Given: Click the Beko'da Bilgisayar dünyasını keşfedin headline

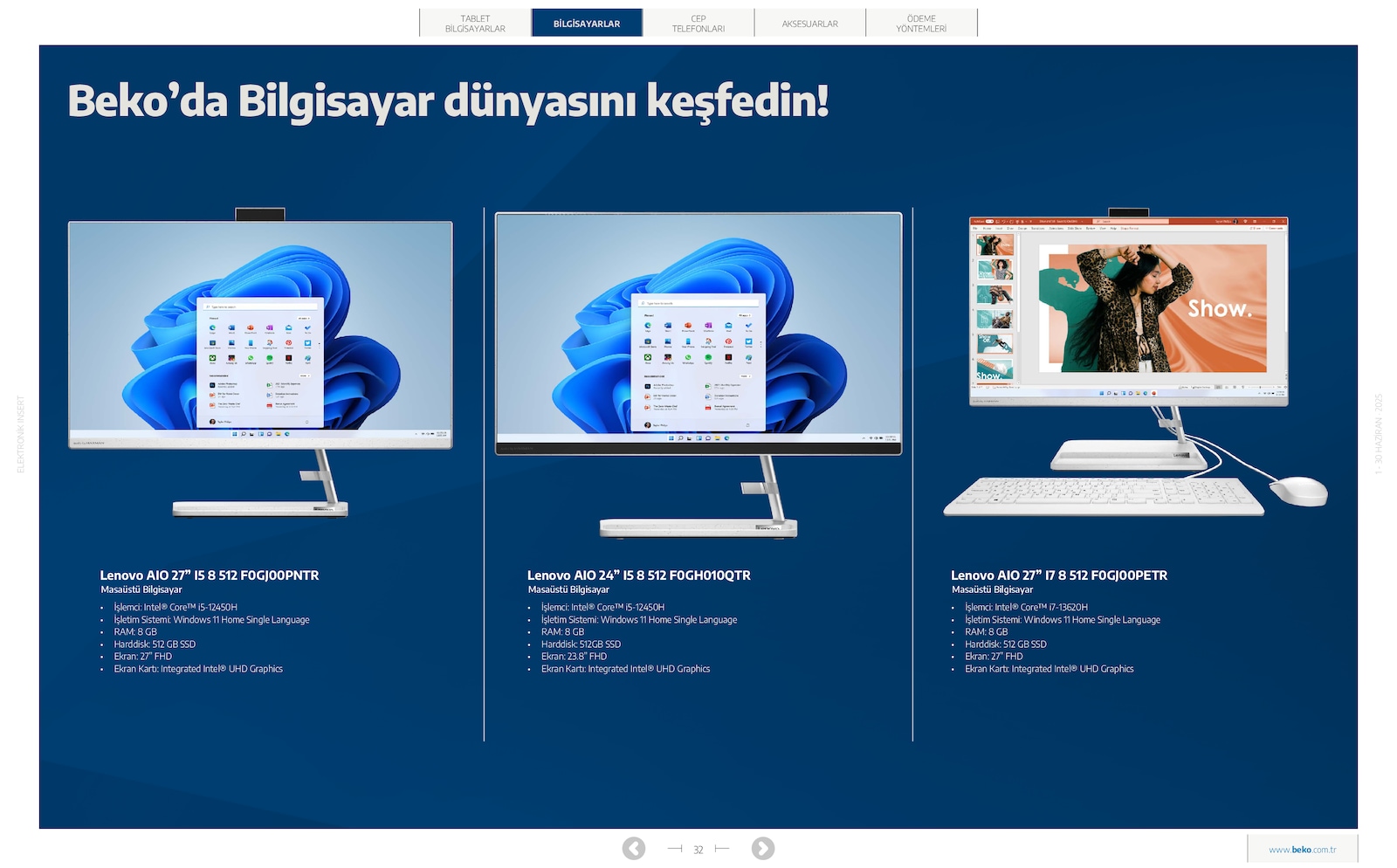Looking at the screenshot, I should pyautogui.click(x=448, y=101).
